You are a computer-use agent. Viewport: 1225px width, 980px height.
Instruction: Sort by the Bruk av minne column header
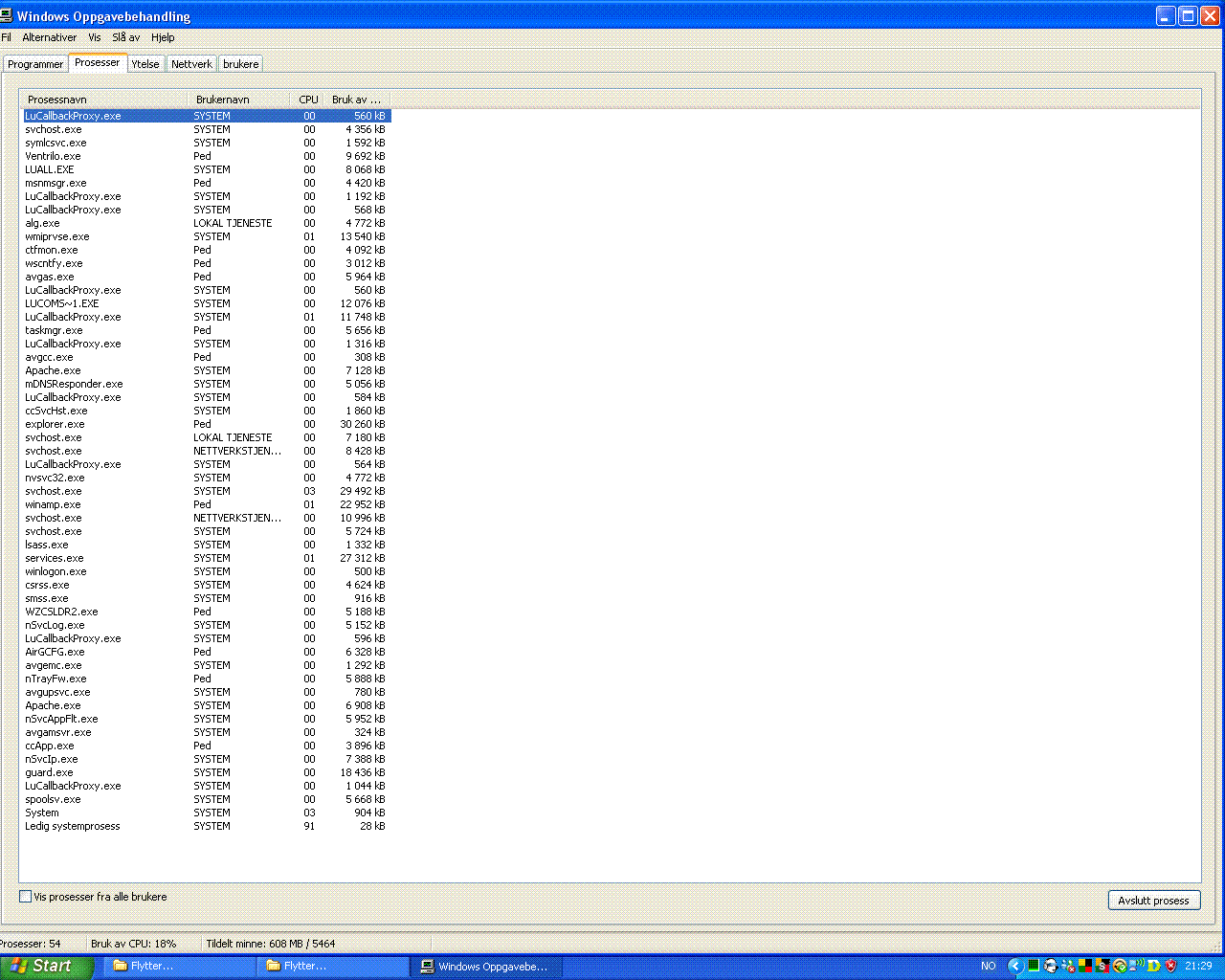click(x=357, y=100)
